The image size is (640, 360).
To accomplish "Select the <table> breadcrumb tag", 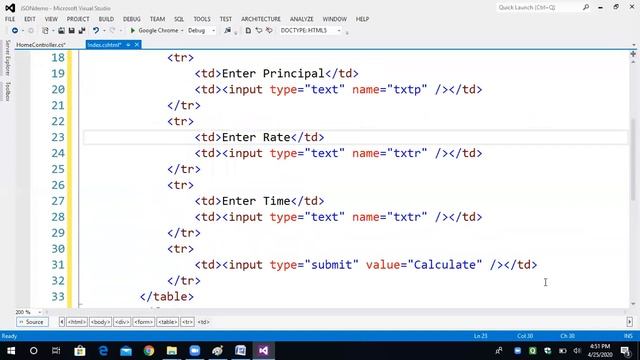I will 167,322.
